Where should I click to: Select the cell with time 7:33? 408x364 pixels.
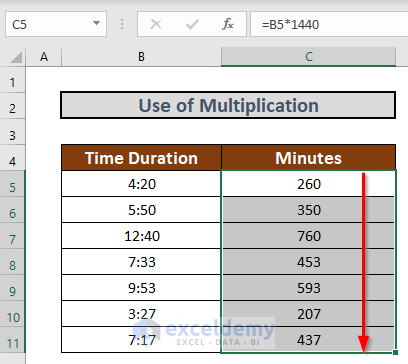tap(141, 262)
